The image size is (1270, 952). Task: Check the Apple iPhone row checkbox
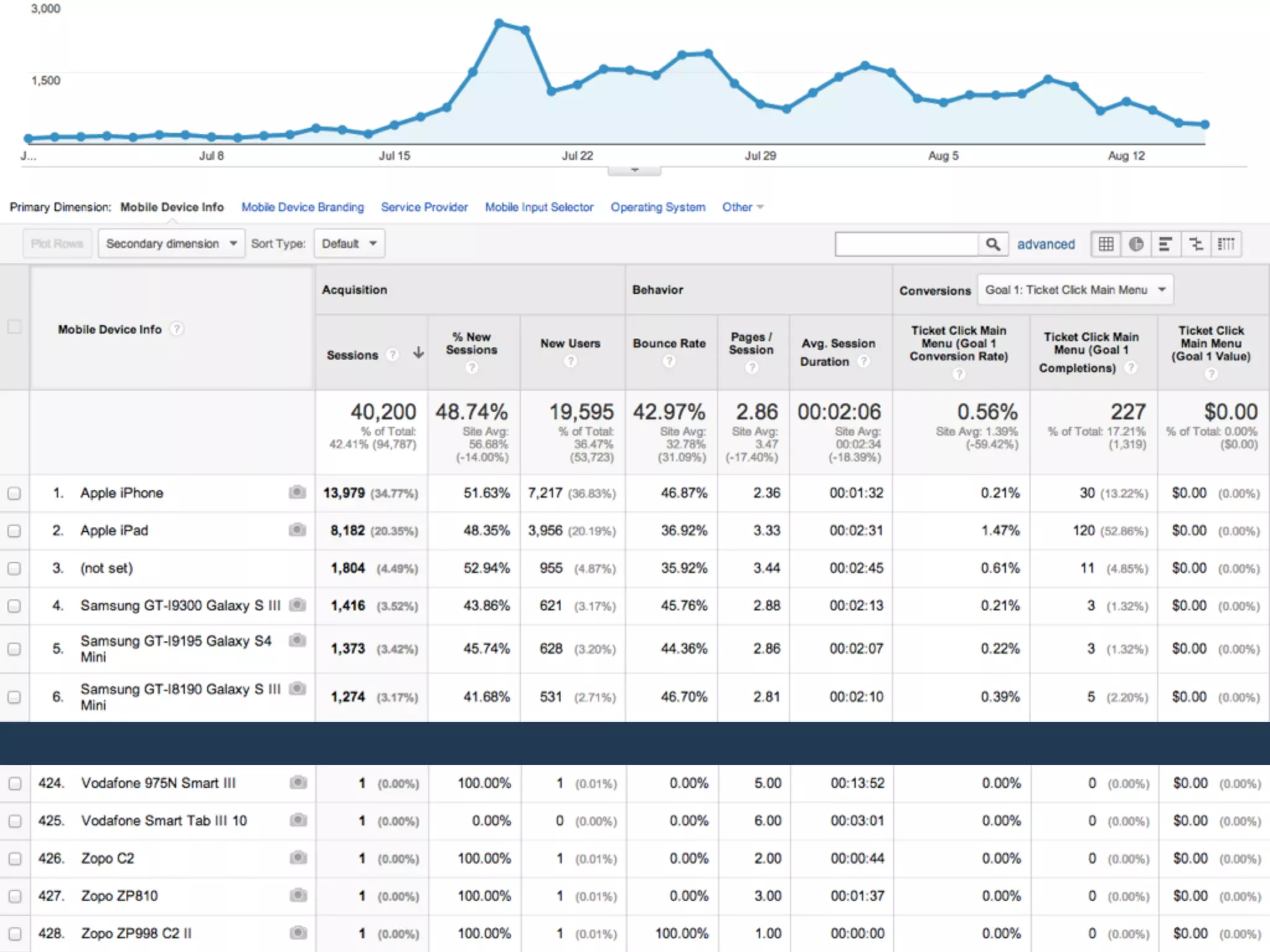pos(14,493)
